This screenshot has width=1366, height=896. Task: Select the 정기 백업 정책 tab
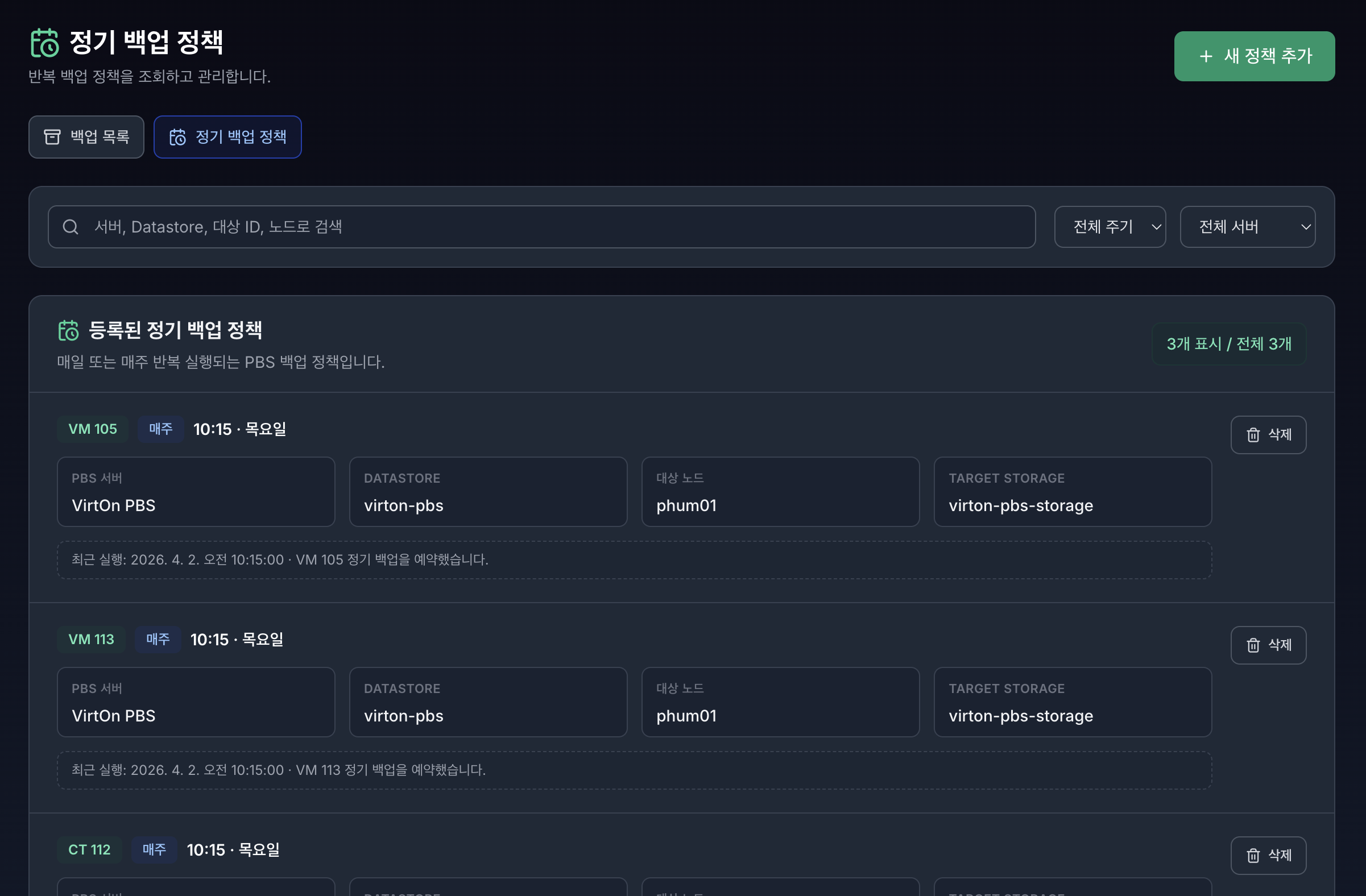pyautogui.click(x=227, y=136)
